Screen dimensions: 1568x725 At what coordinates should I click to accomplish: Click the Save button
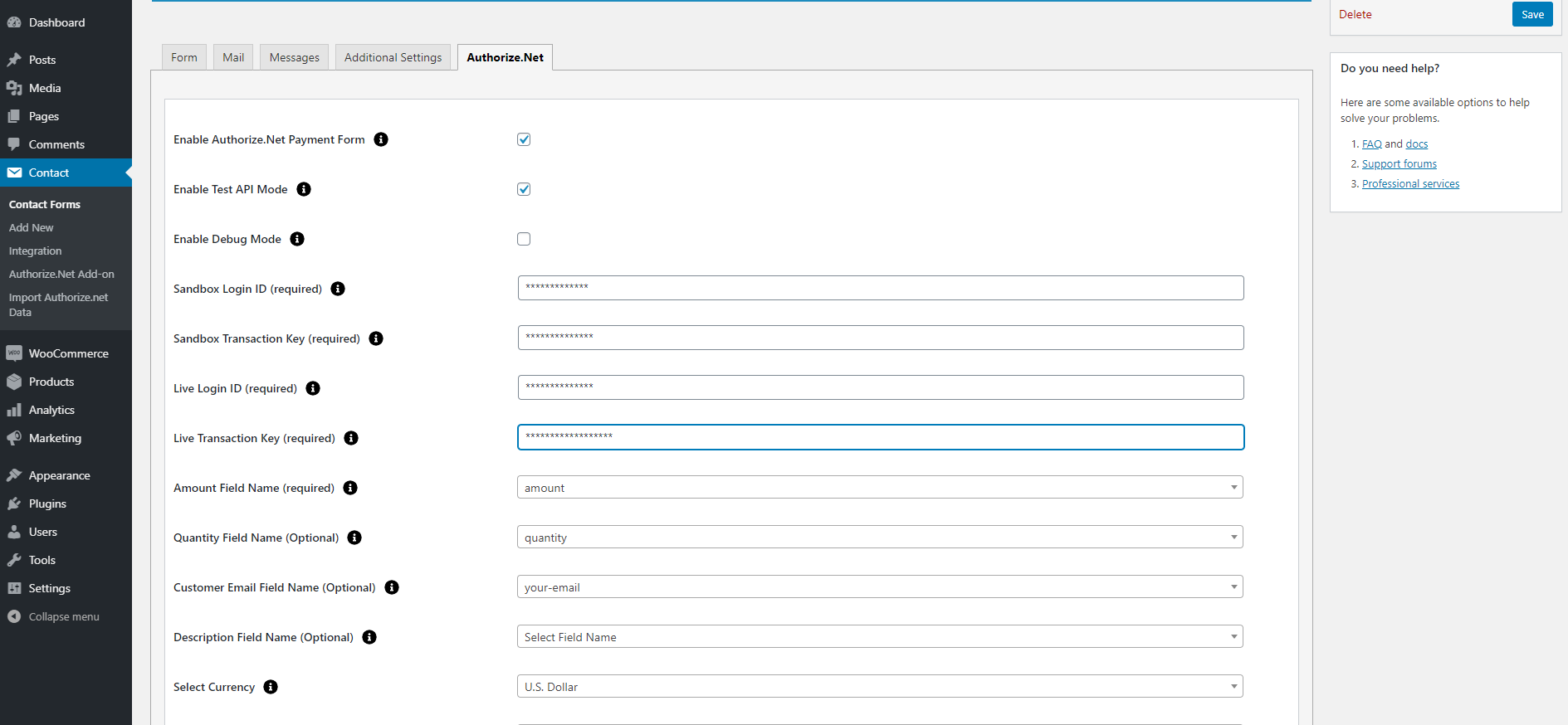(x=1532, y=14)
